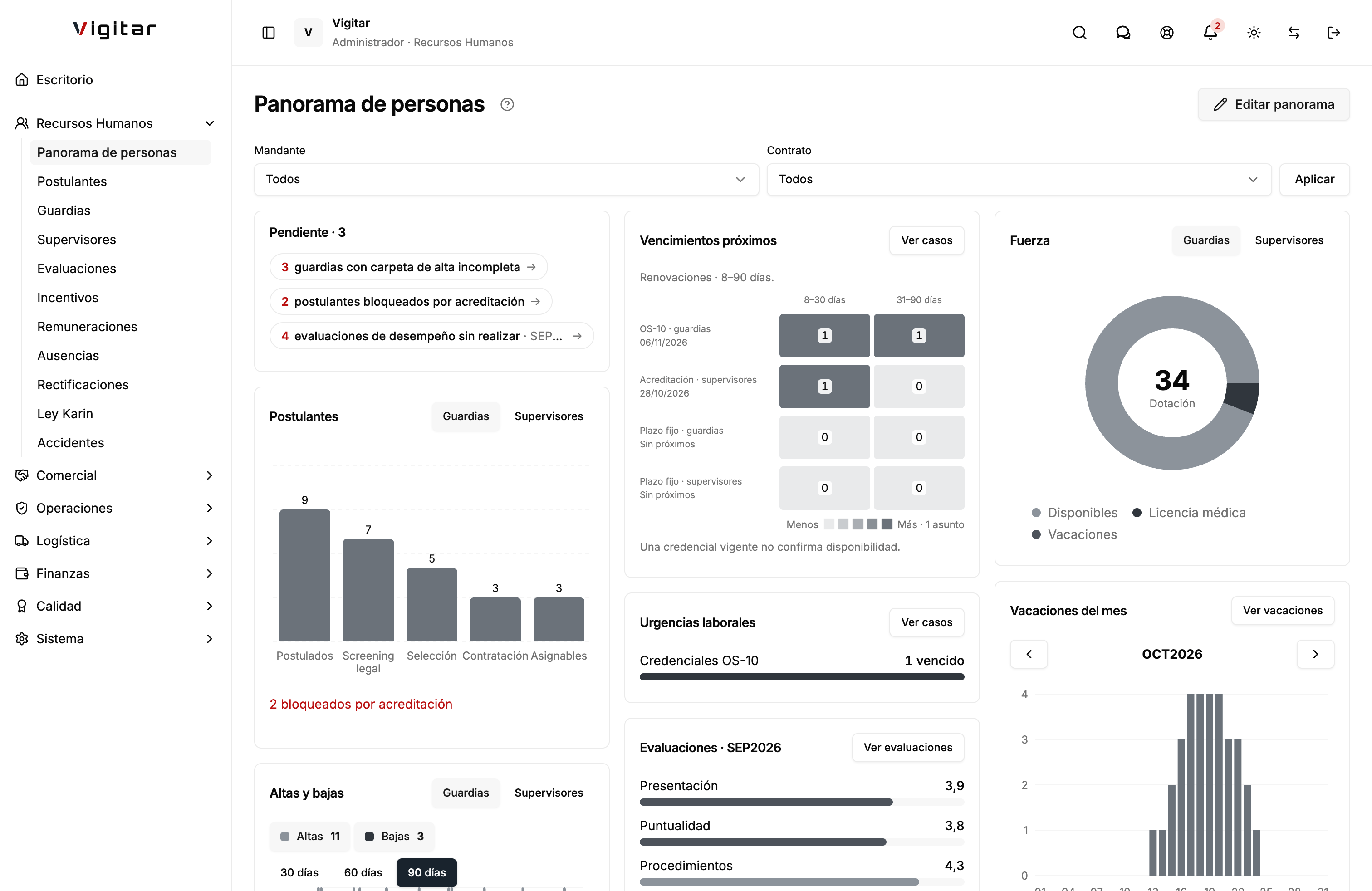Expand the Calidad menu chevron
The height and width of the screenshot is (891, 1372).
(x=210, y=606)
